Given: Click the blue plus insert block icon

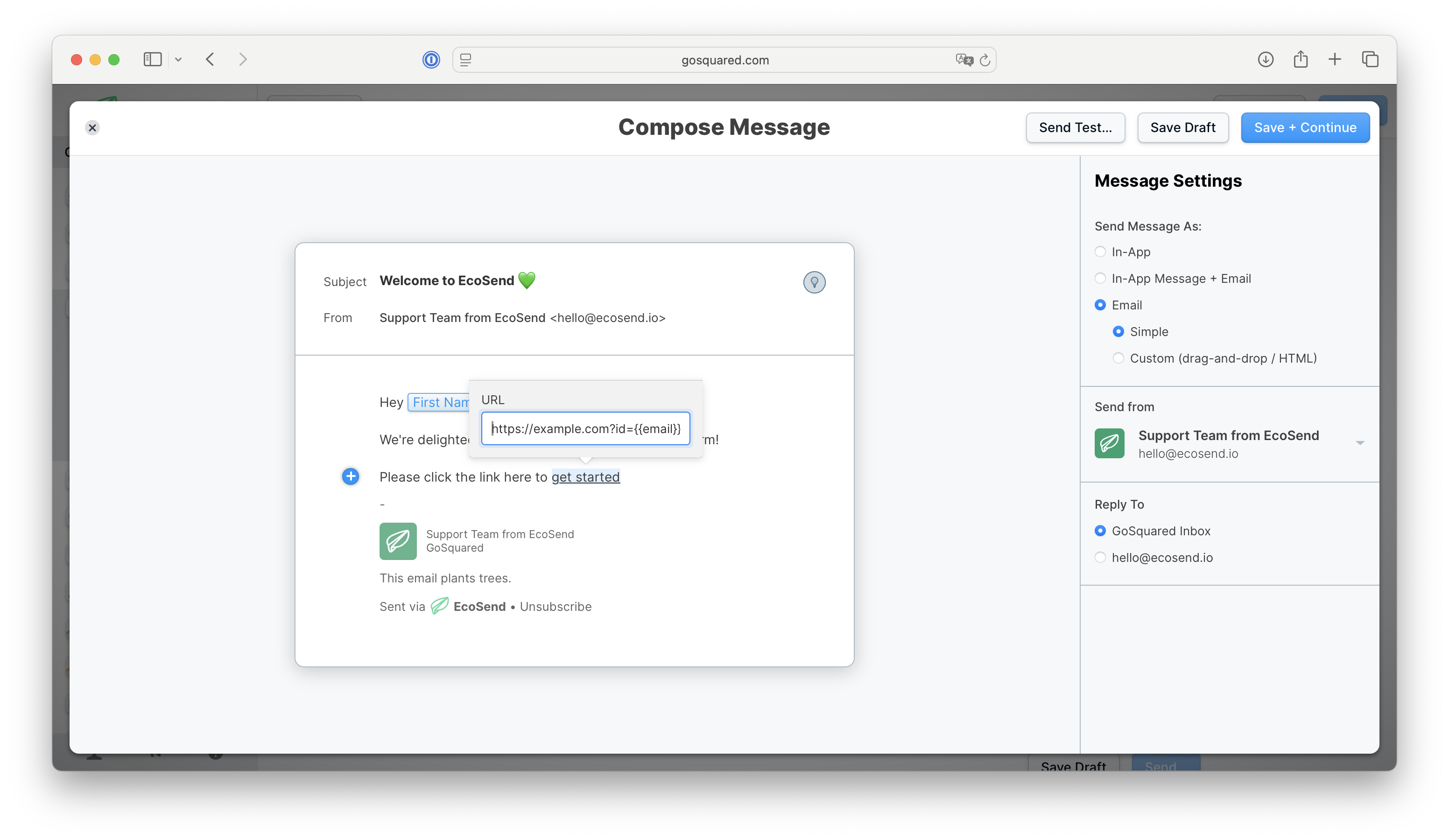Looking at the screenshot, I should point(350,476).
